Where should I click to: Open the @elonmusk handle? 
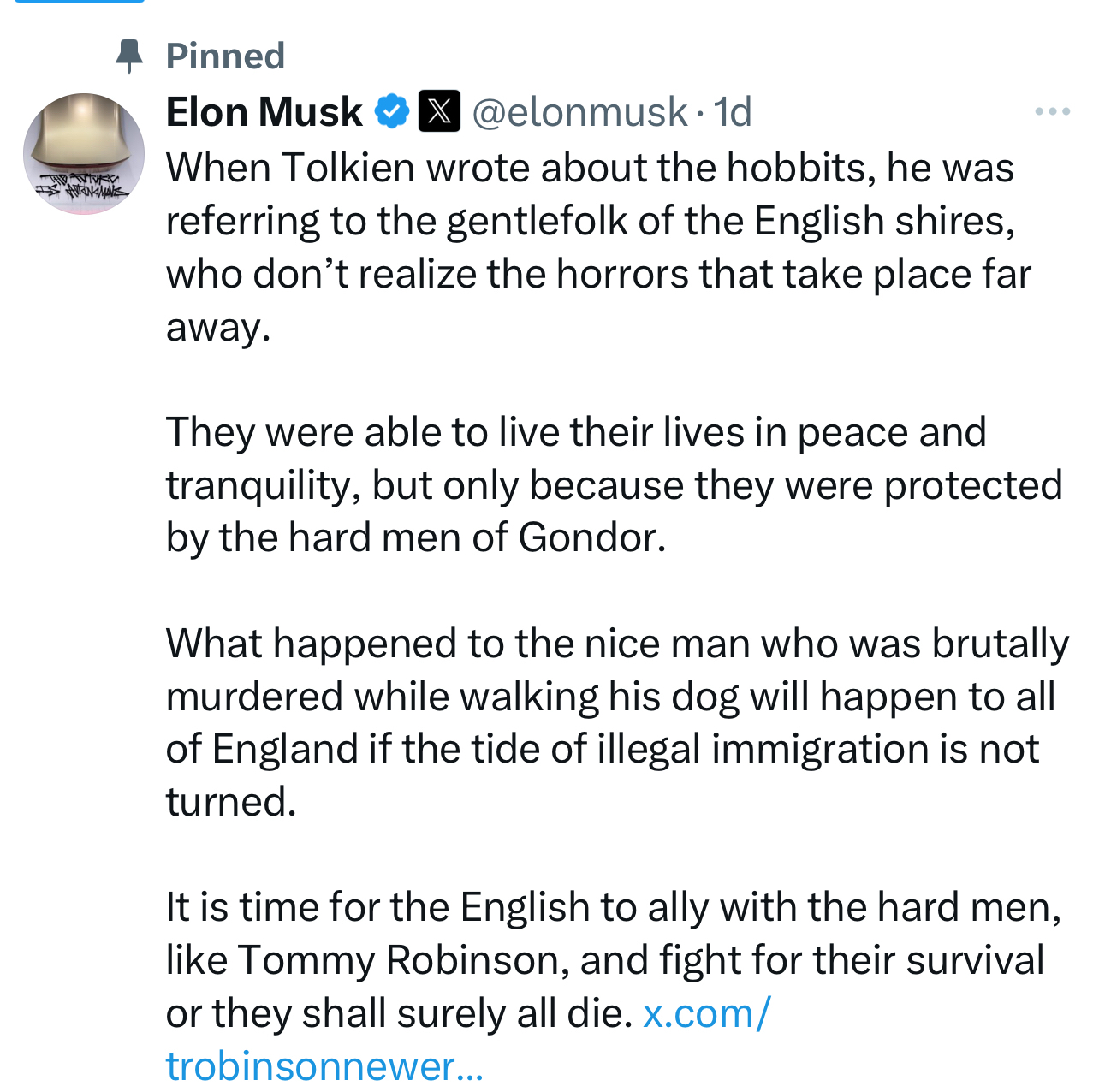579,111
